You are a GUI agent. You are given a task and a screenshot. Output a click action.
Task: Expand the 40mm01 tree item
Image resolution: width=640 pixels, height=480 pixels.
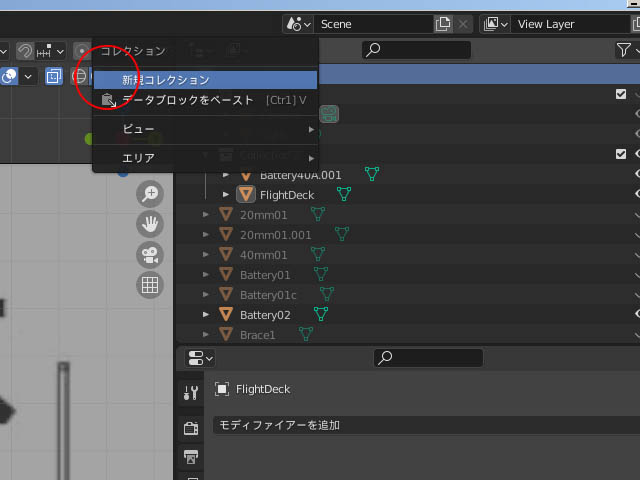pos(206,255)
